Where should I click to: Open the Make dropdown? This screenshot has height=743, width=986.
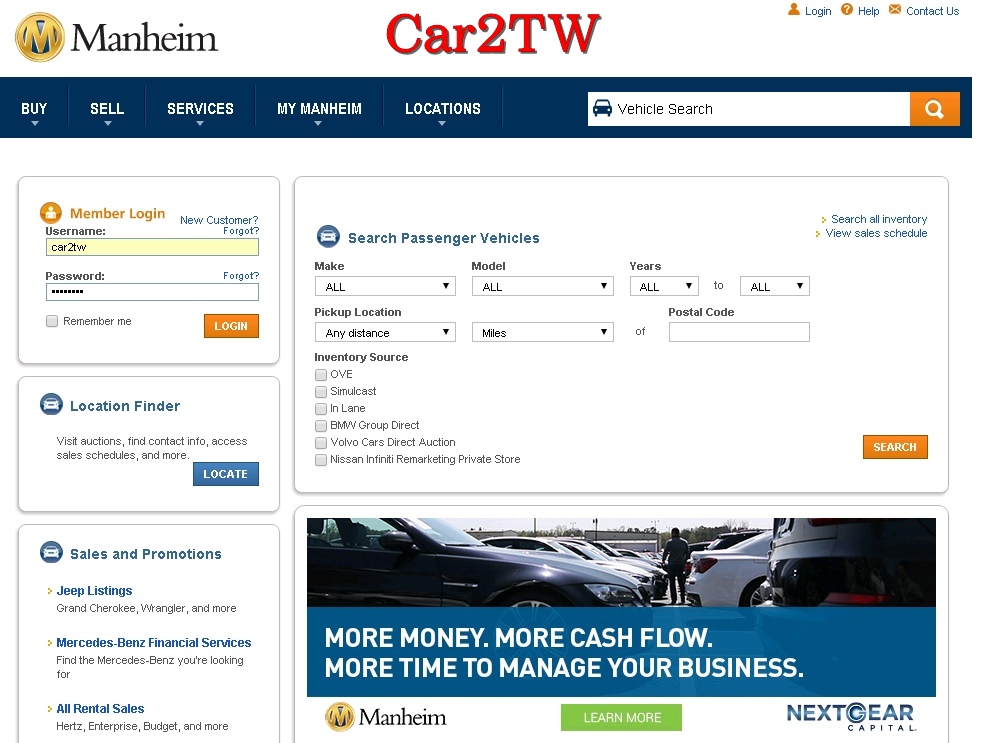pos(384,287)
